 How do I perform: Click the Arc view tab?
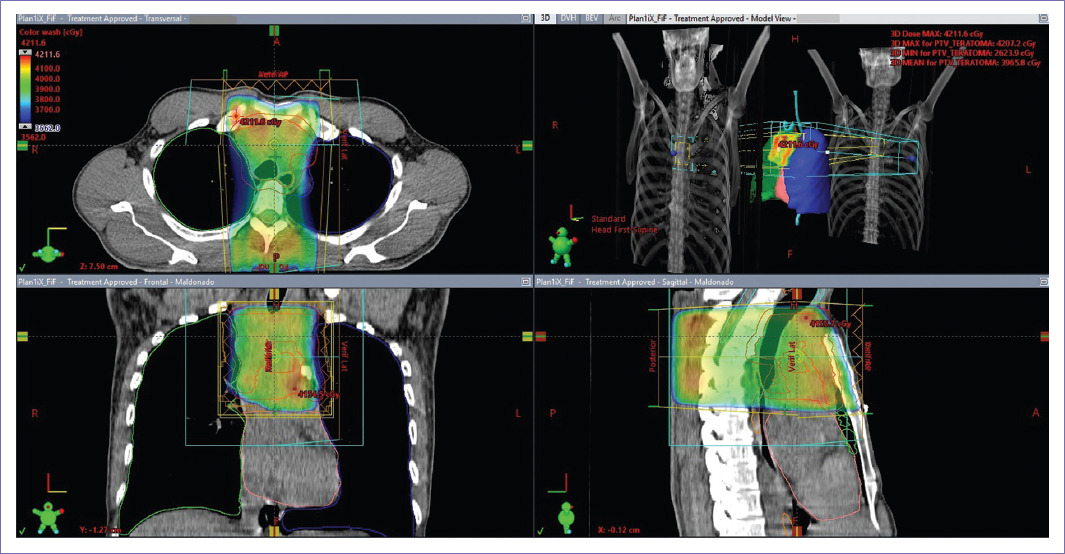point(614,18)
